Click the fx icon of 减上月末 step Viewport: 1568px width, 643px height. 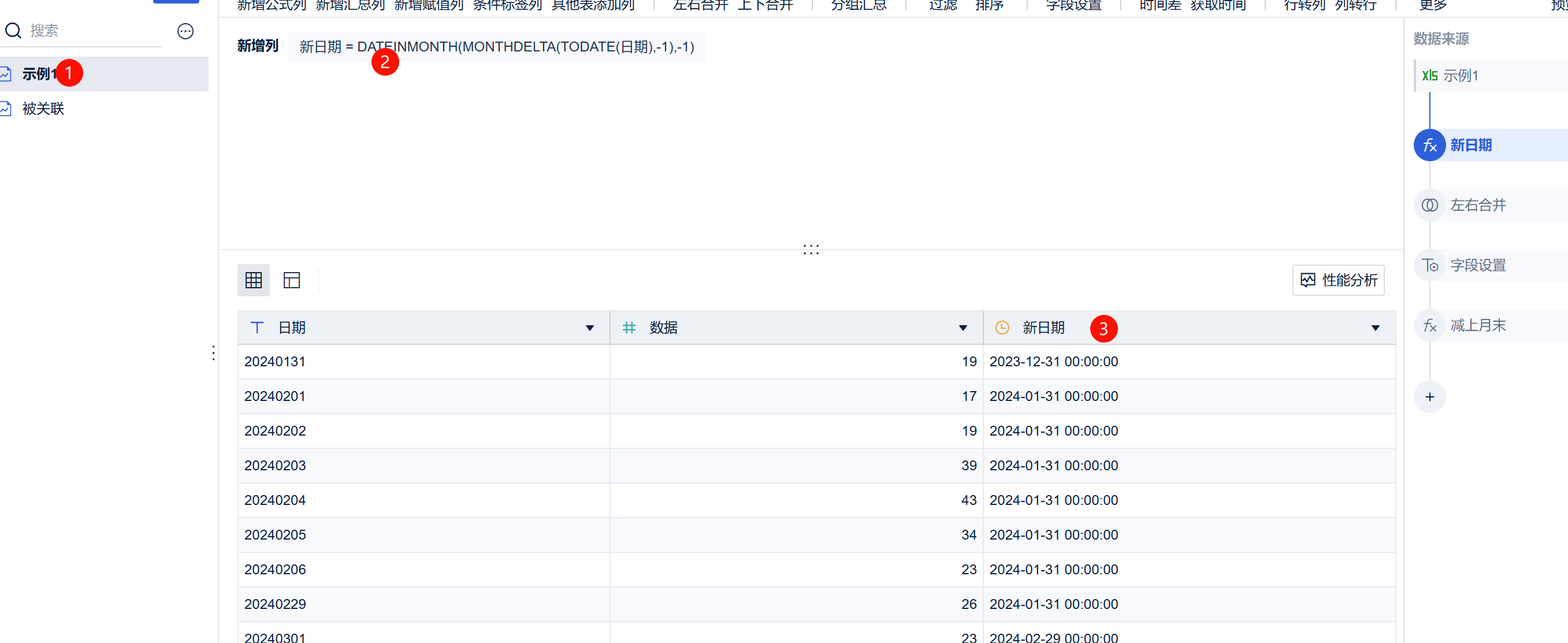pyautogui.click(x=1429, y=326)
